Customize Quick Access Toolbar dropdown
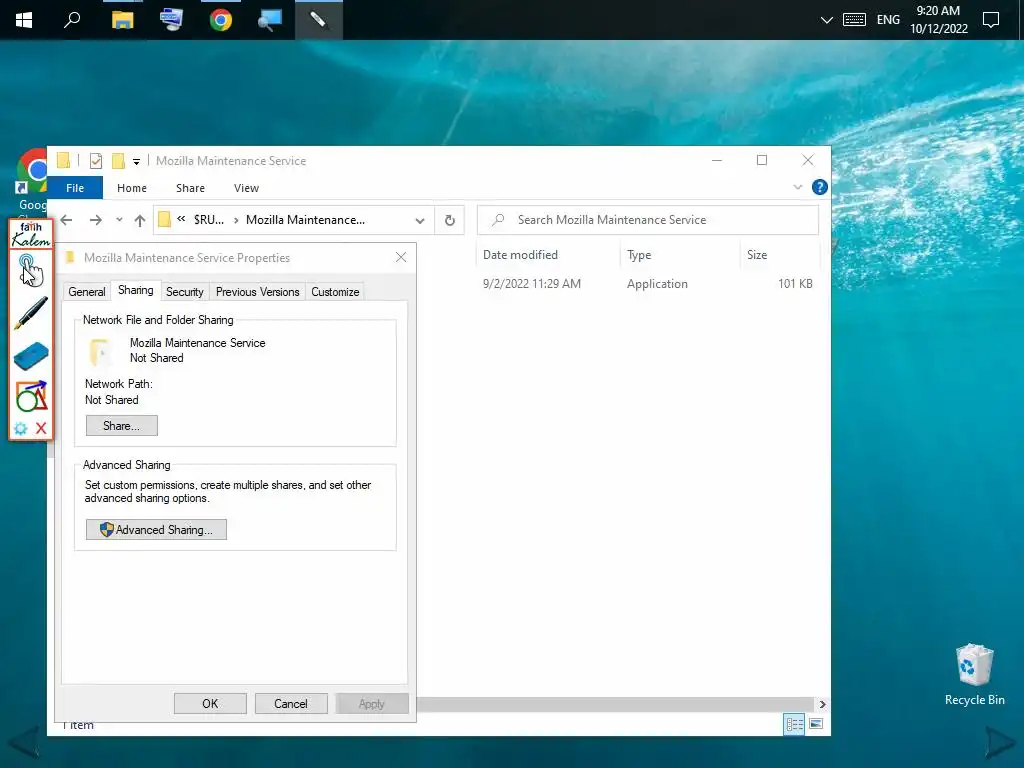Screen dimensions: 1024x768 tap(136, 161)
